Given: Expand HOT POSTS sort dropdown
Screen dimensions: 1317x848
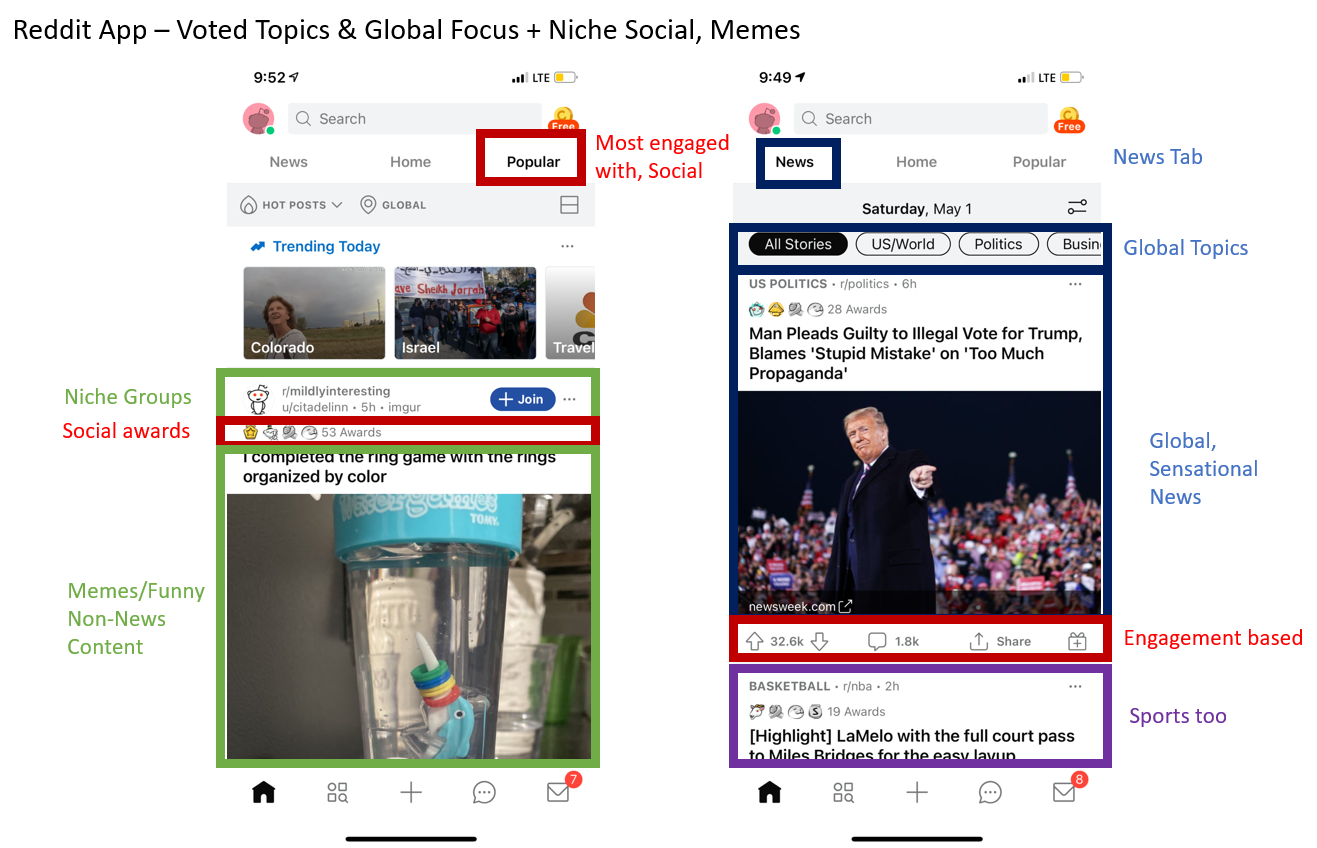Looking at the screenshot, I should tap(292, 205).
